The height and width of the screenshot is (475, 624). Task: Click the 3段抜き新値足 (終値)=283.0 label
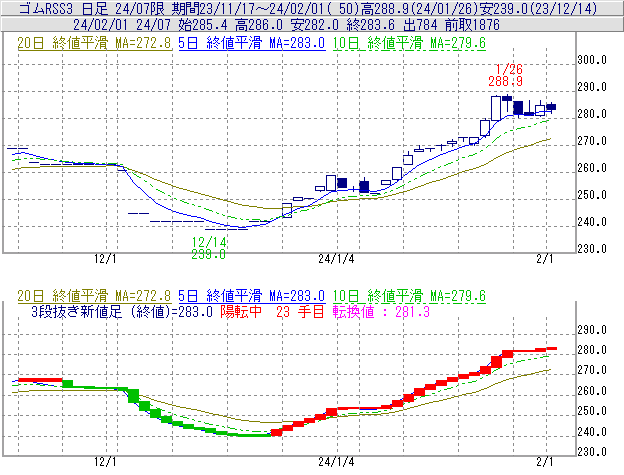pos(122,311)
